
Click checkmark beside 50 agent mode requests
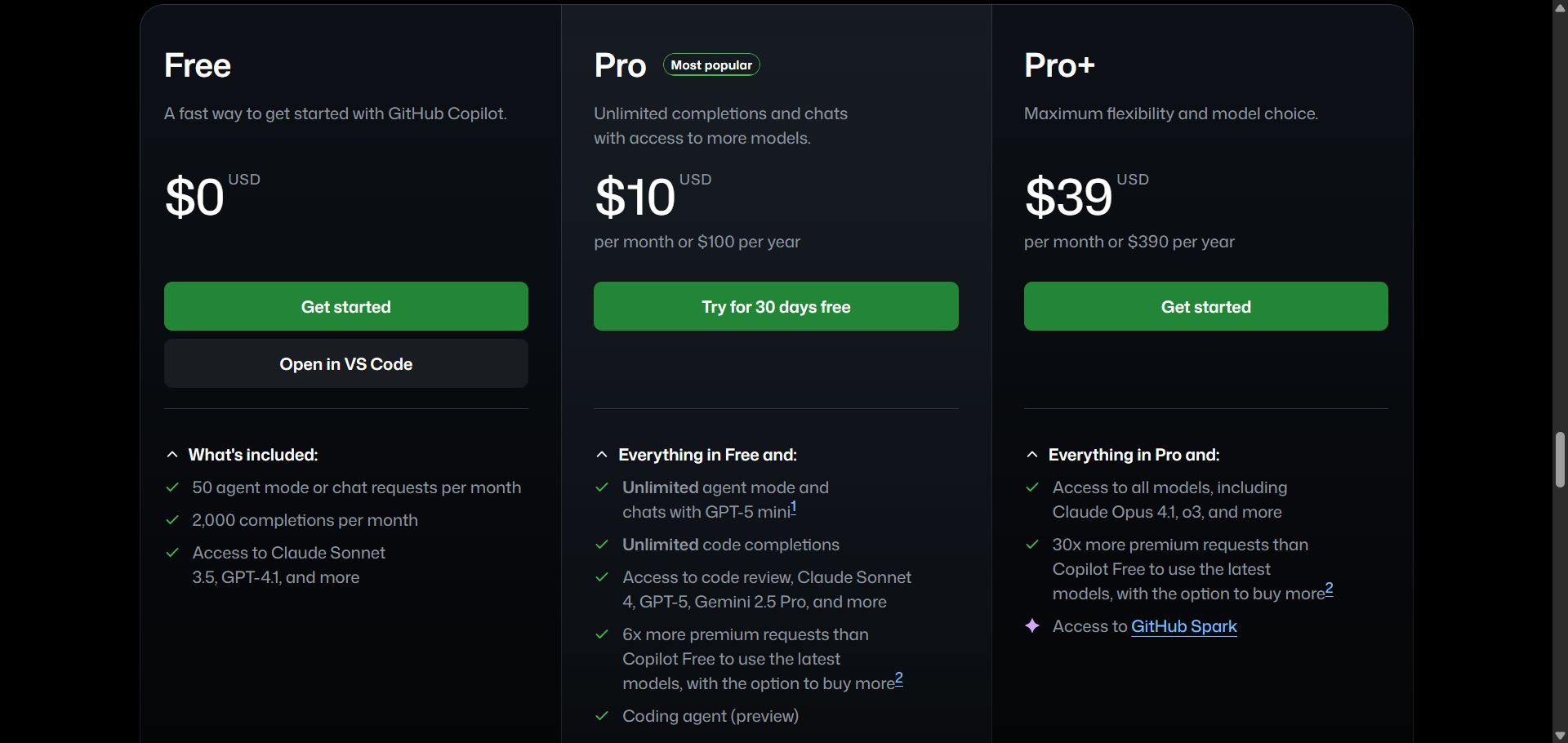(x=172, y=487)
